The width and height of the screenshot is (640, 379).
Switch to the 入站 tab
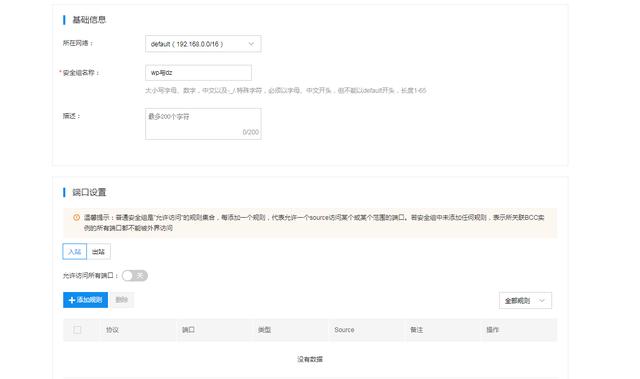pos(75,252)
